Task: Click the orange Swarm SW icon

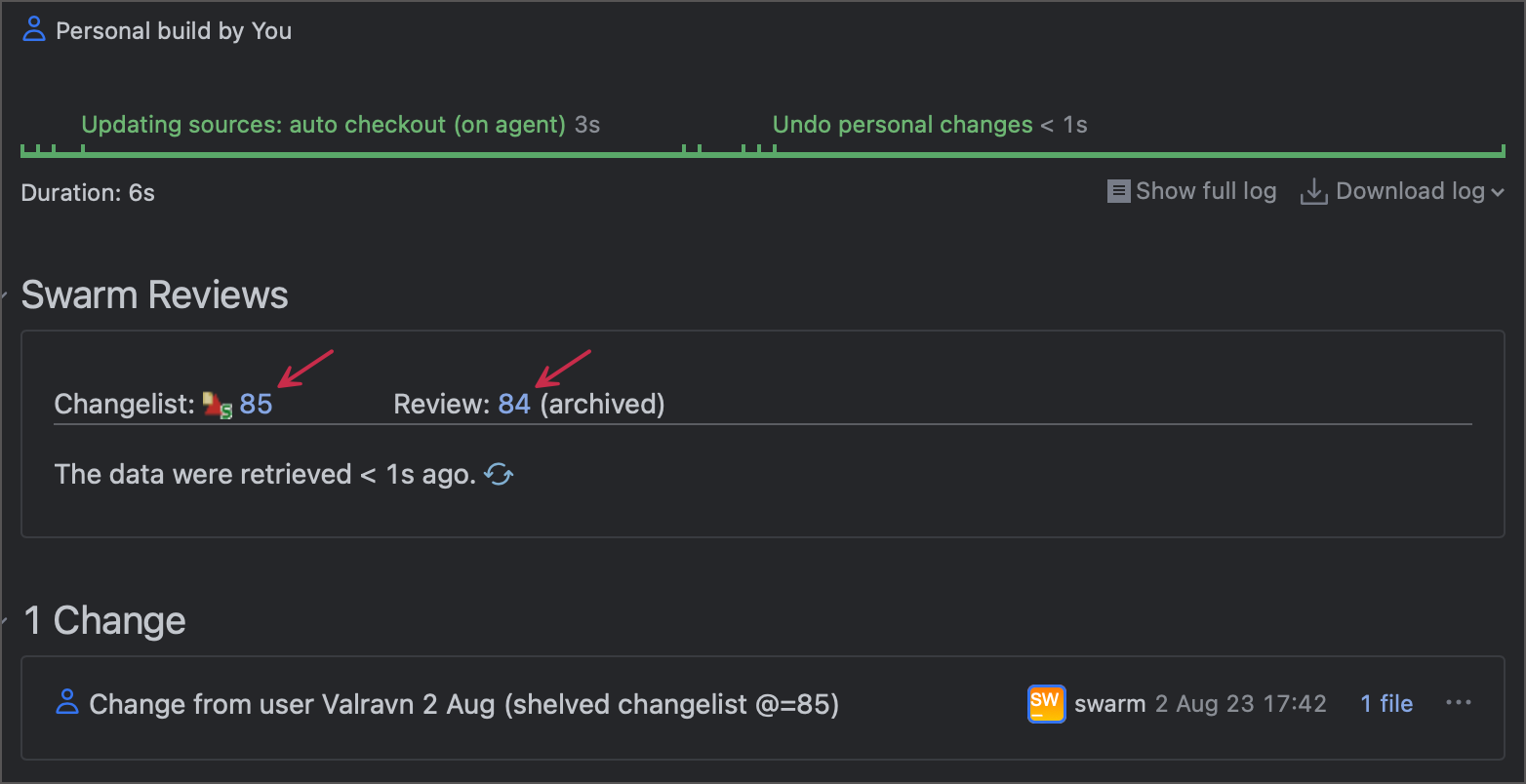Action: (1046, 703)
